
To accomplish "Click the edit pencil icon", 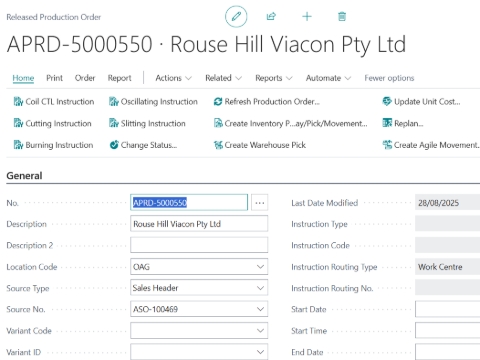I will pos(236,16).
